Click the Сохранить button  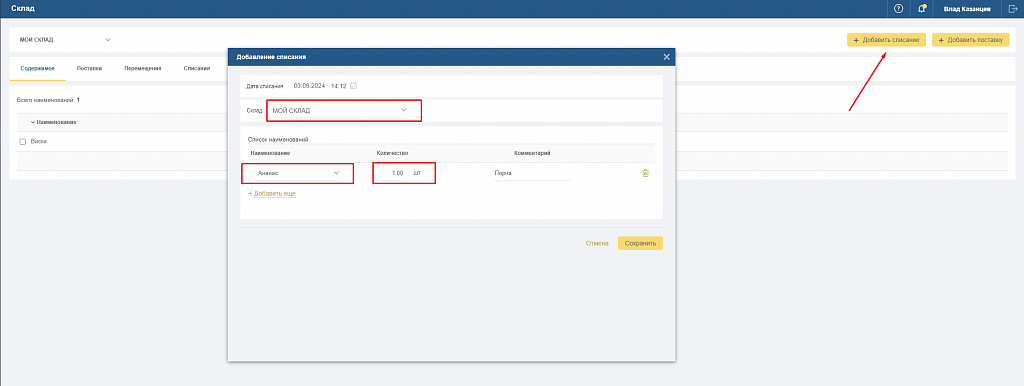coord(640,243)
